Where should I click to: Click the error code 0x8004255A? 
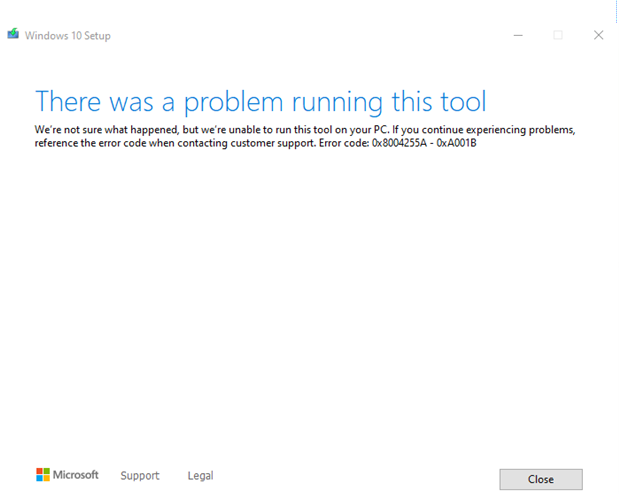(399, 143)
